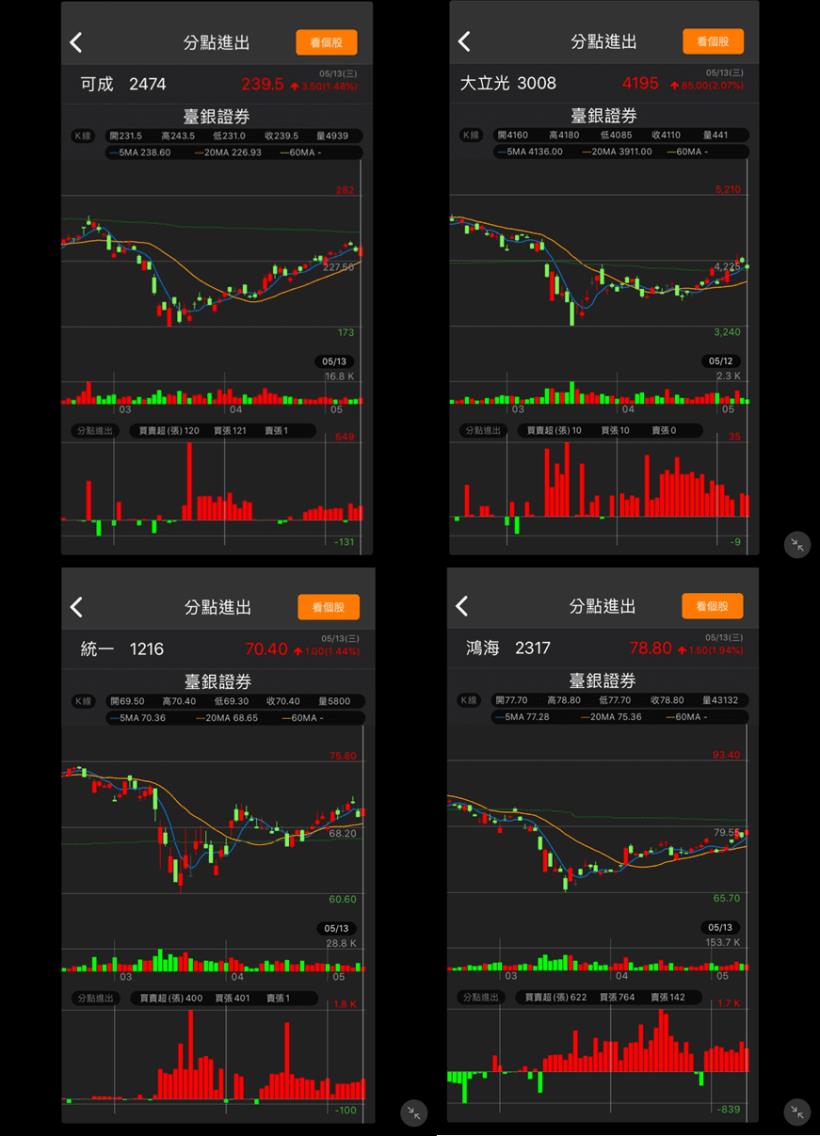The image size is (820, 1136).
Task: Tap the 70.40 price of 統一
Action: pos(267,649)
